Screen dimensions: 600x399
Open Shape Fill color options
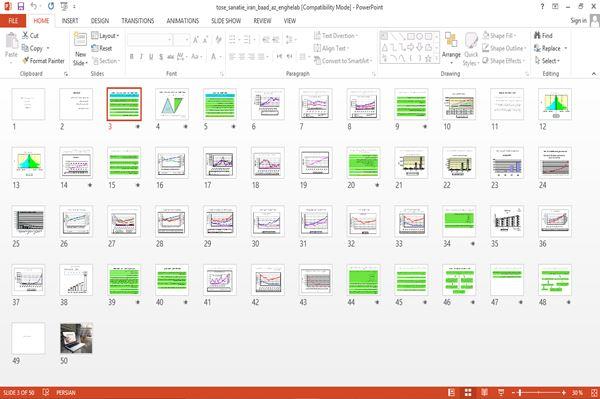click(x=499, y=36)
